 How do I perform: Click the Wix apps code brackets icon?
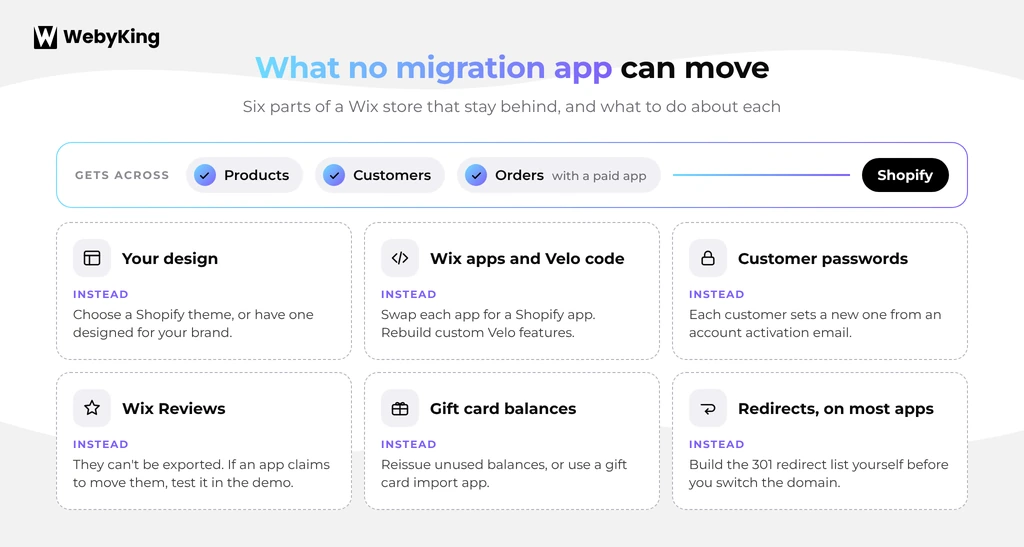(x=400, y=258)
